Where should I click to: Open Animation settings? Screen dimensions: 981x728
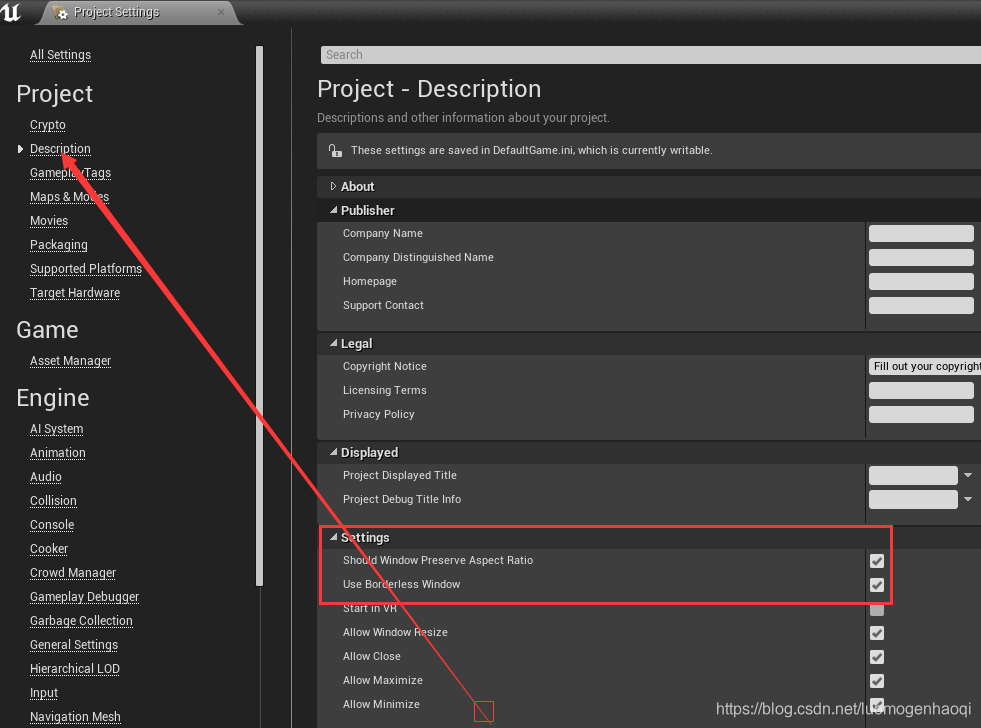pos(58,453)
